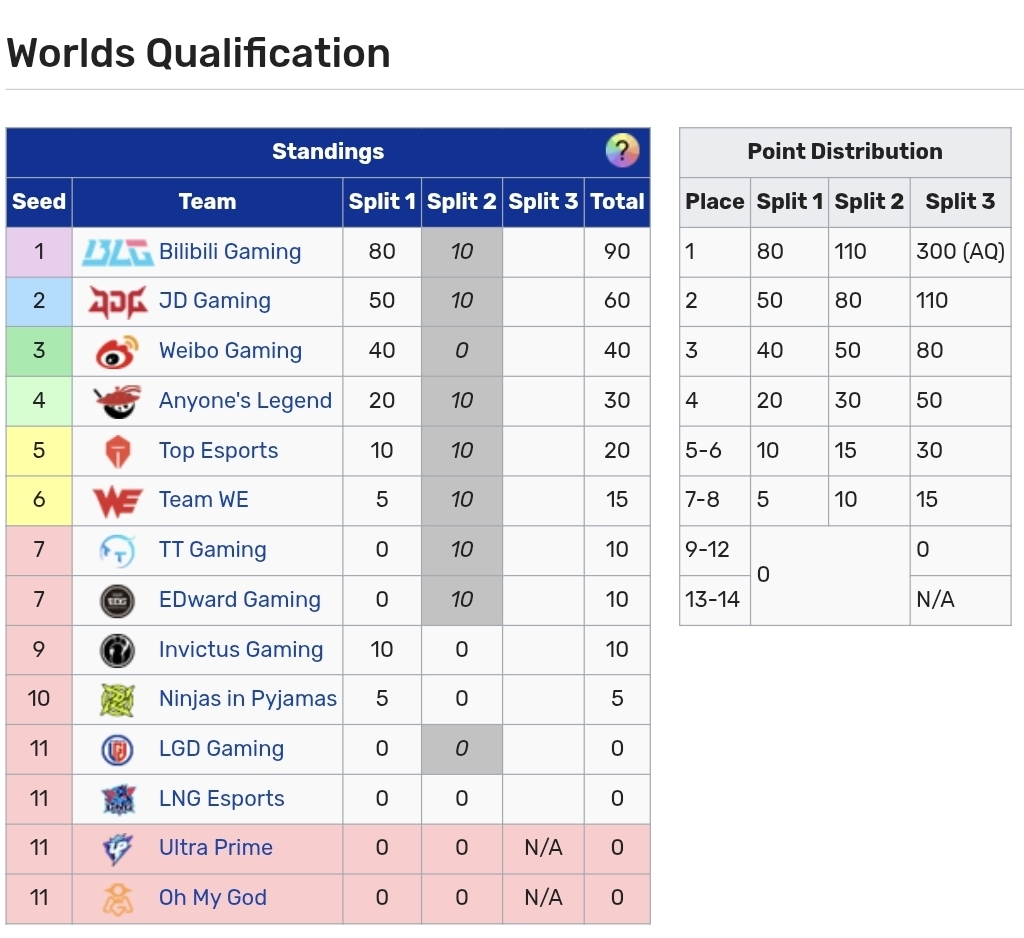Image resolution: width=1024 pixels, height=938 pixels.
Task: Click the 5-6 place row label
Action: tap(715, 451)
